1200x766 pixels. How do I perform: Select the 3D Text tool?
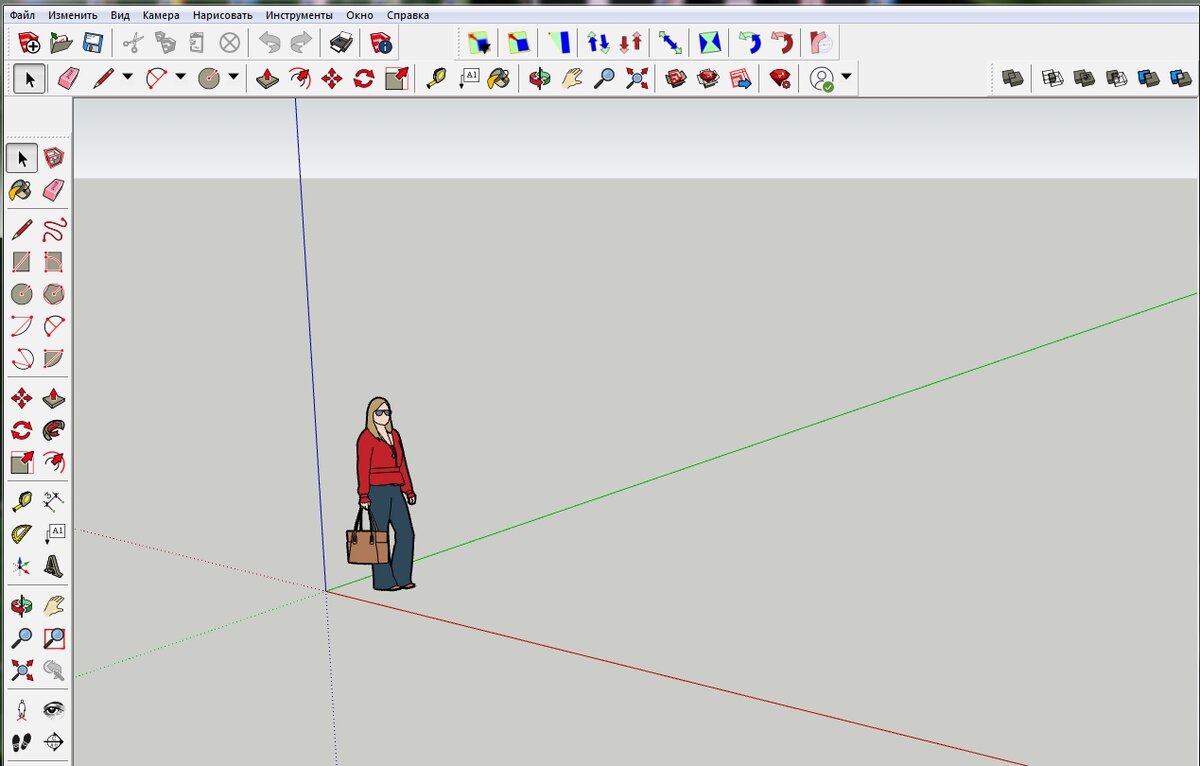tap(54, 566)
